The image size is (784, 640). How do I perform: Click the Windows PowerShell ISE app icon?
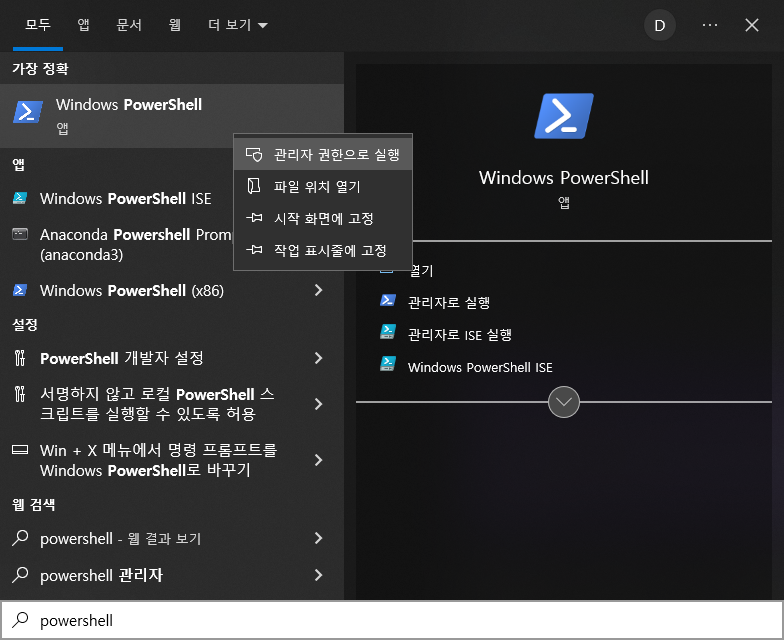pyautogui.click(x=20, y=198)
